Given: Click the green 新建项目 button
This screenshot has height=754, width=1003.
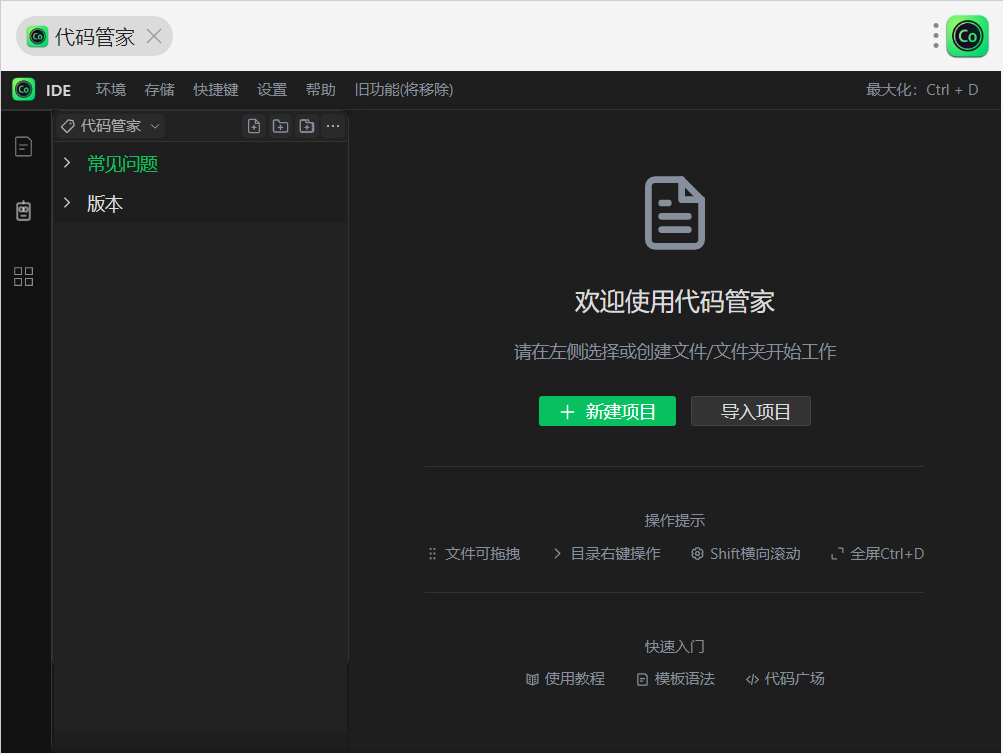Looking at the screenshot, I should coord(607,412).
